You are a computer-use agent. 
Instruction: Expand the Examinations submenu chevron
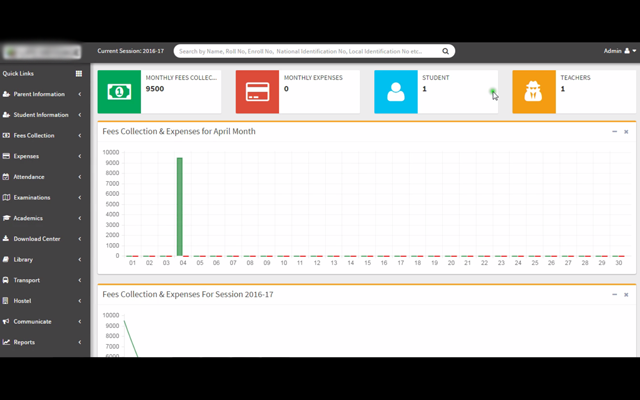(x=80, y=197)
